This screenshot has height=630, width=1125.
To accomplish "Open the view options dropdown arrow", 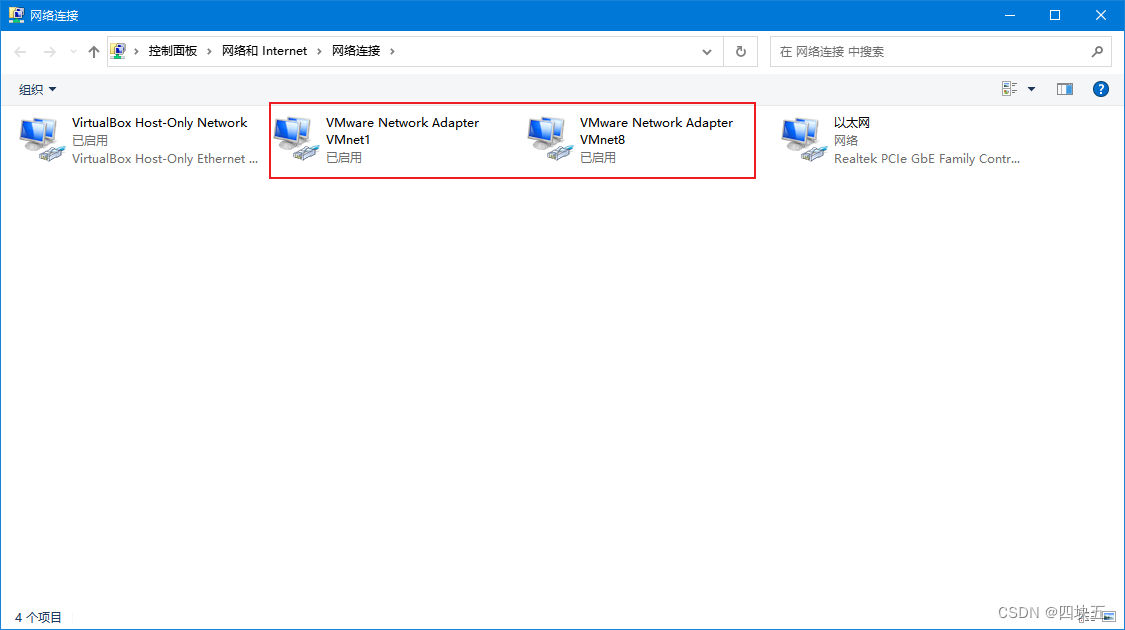I will click(1031, 89).
